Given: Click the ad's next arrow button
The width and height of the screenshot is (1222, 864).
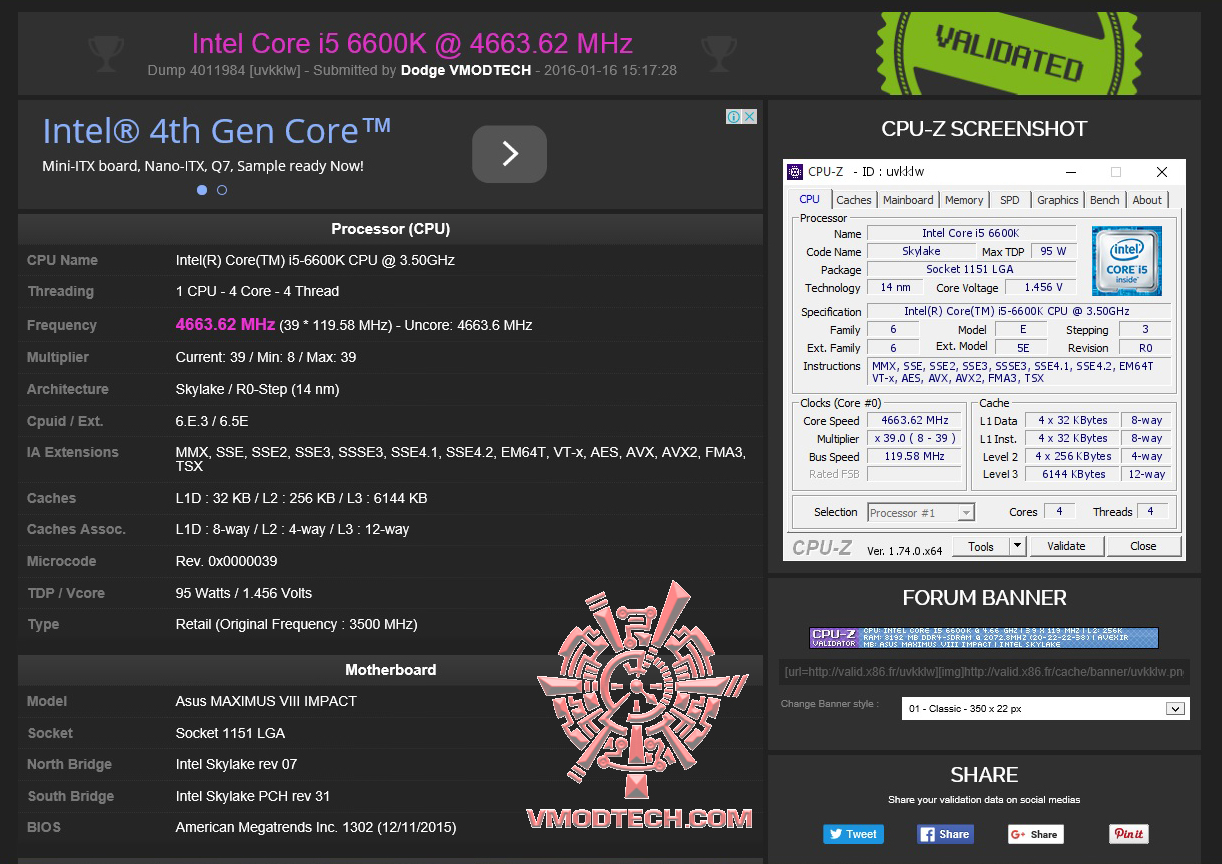Looking at the screenshot, I should pyautogui.click(x=509, y=154).
